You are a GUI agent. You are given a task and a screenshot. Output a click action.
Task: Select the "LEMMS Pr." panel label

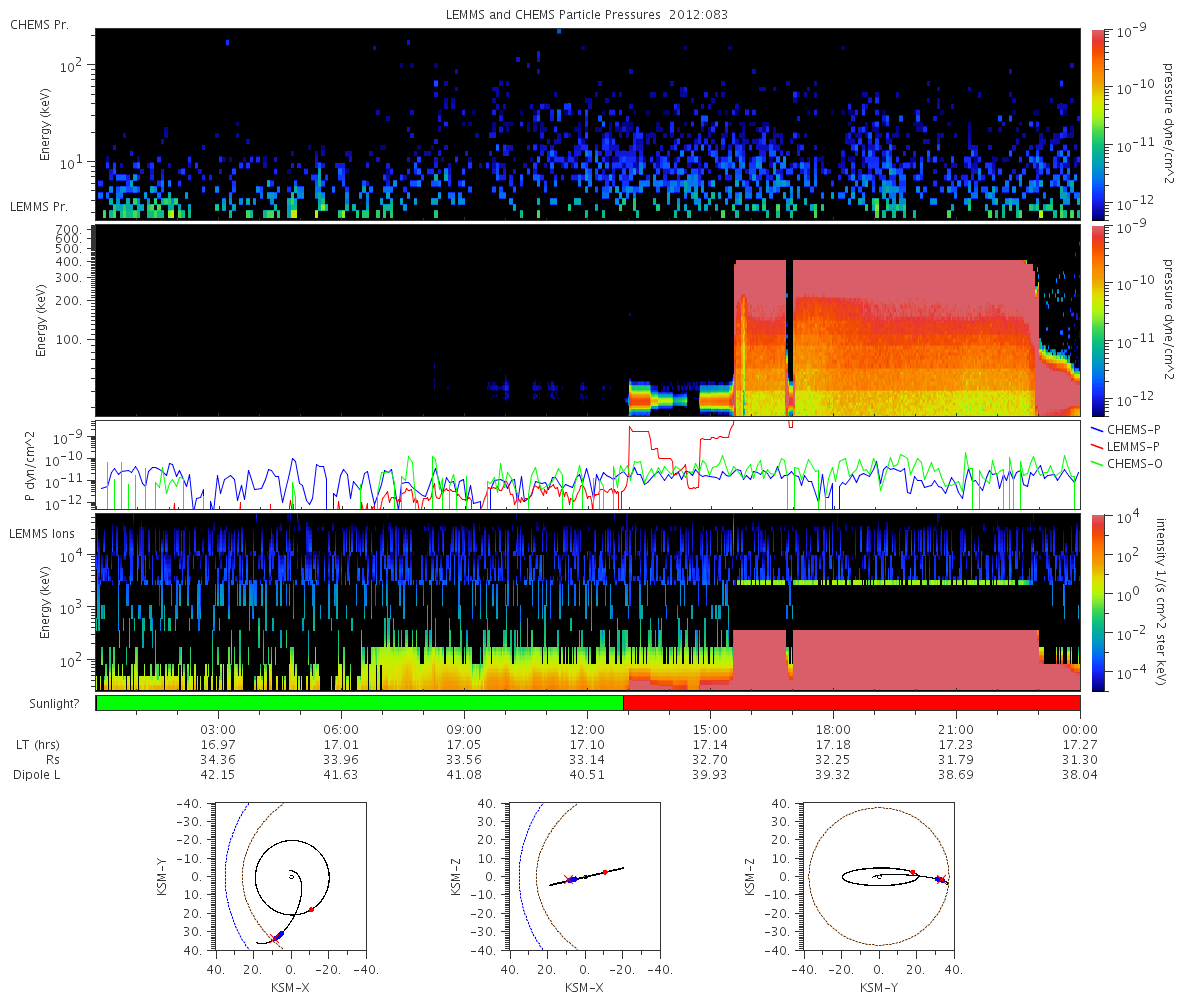pos(39,207)
